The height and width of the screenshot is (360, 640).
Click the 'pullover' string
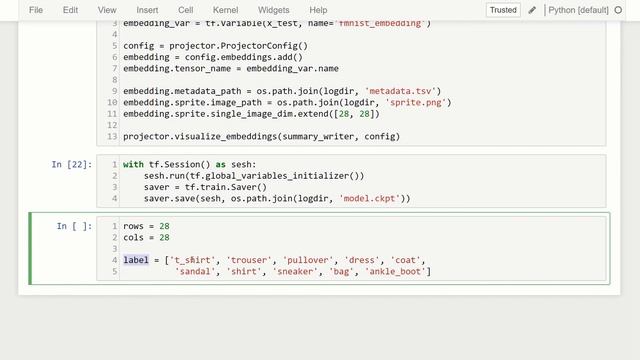coord(308,260)
